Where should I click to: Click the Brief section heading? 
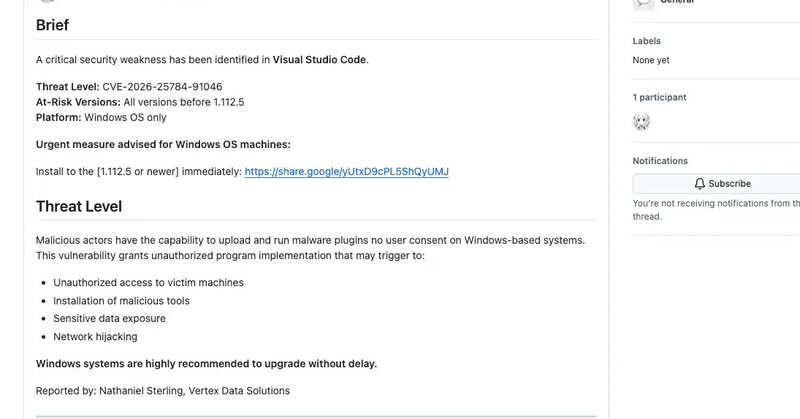tap(52, 25)
